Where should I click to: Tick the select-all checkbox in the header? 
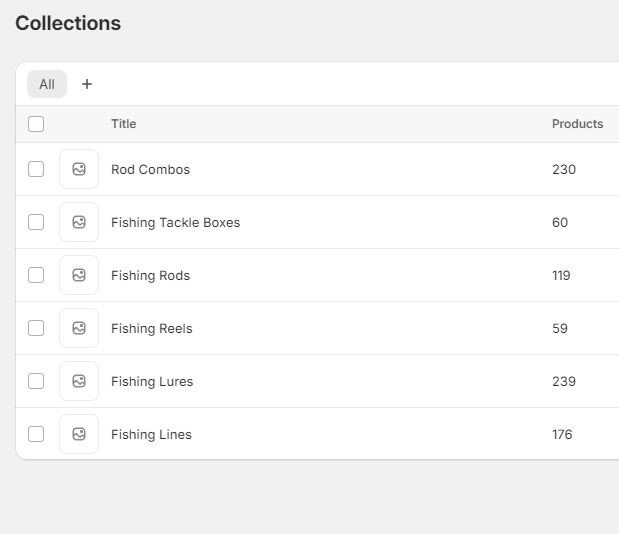click(x=36, y=124)
